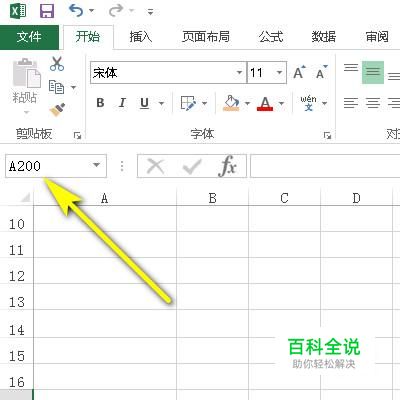400x400 pixels.
Task: Click cell B11
Action: click(212, 244)
